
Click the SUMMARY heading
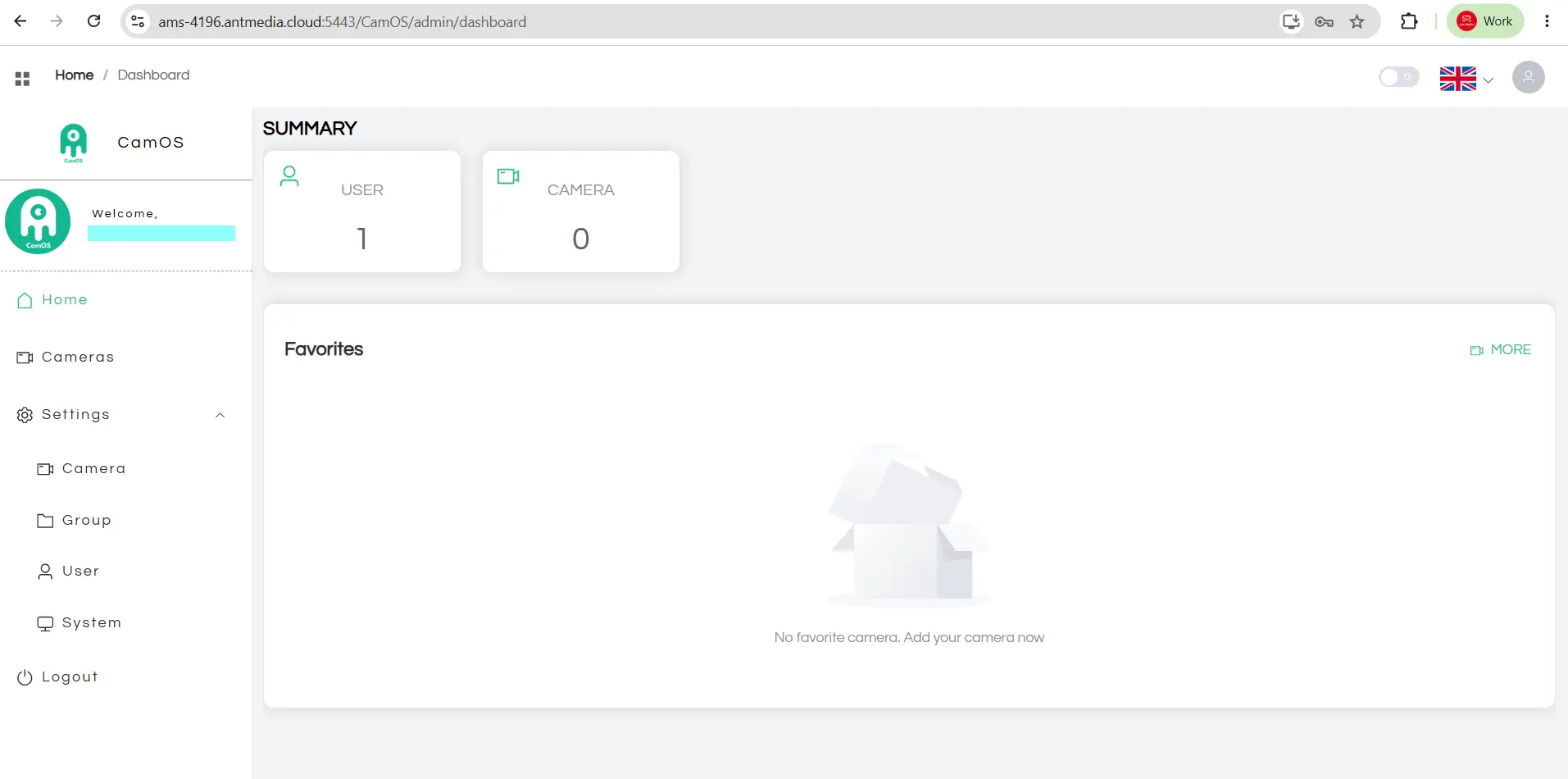[x=310, y=129]
